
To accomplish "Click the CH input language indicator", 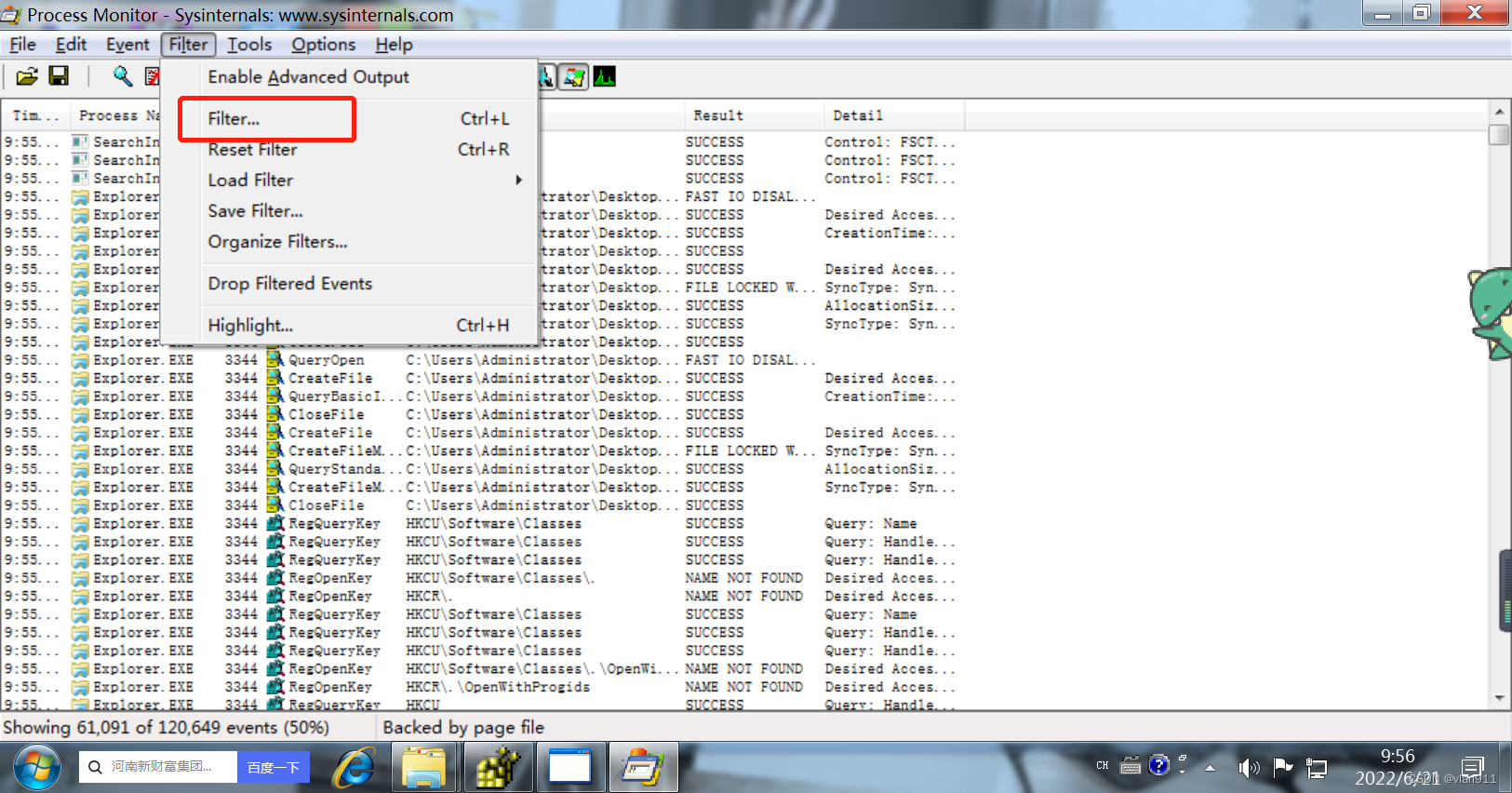I will [1103, 766].
